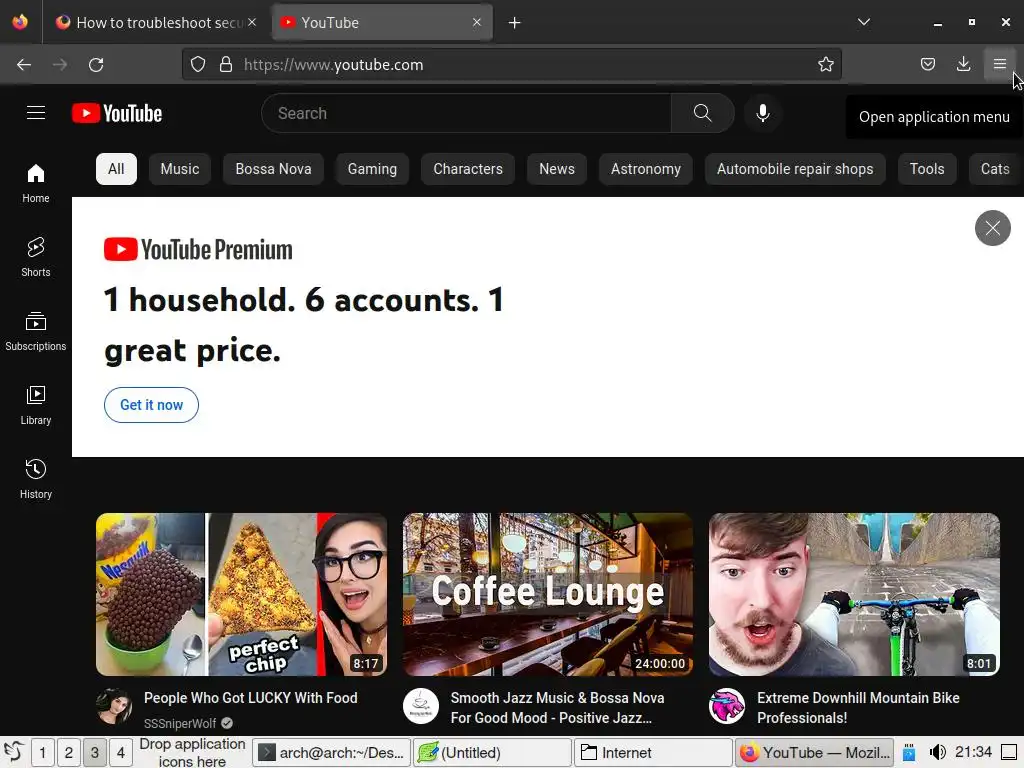Click the Get it now button

(x=152, y=405)
